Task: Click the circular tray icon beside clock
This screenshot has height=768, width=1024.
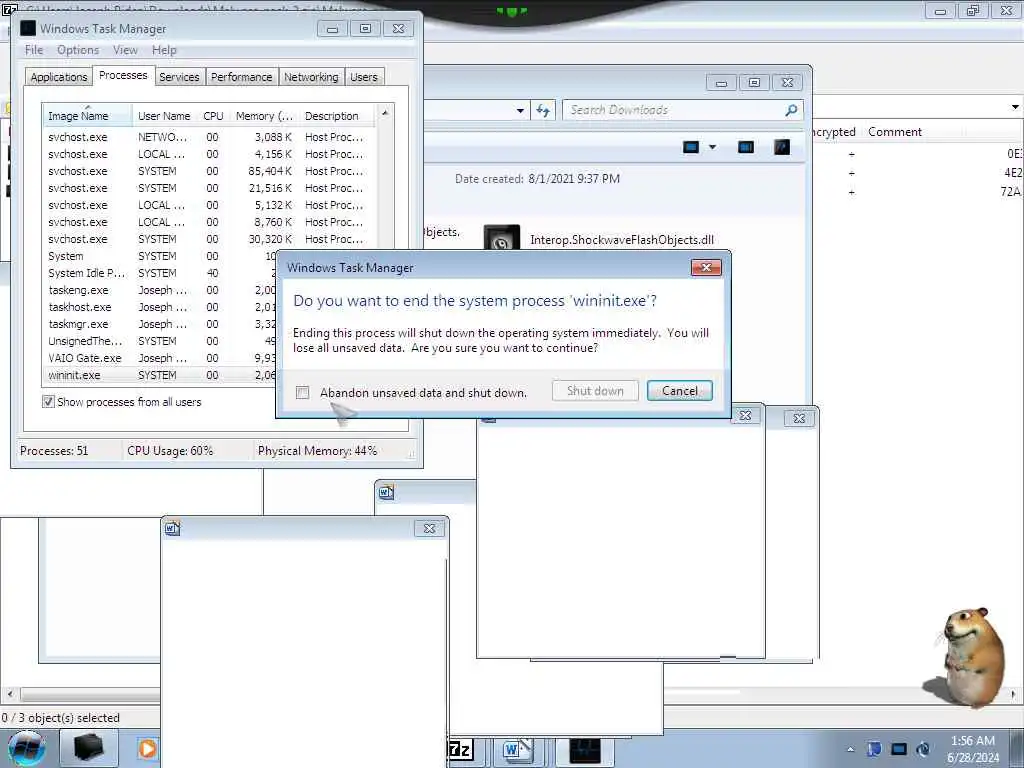Action: 923,749
